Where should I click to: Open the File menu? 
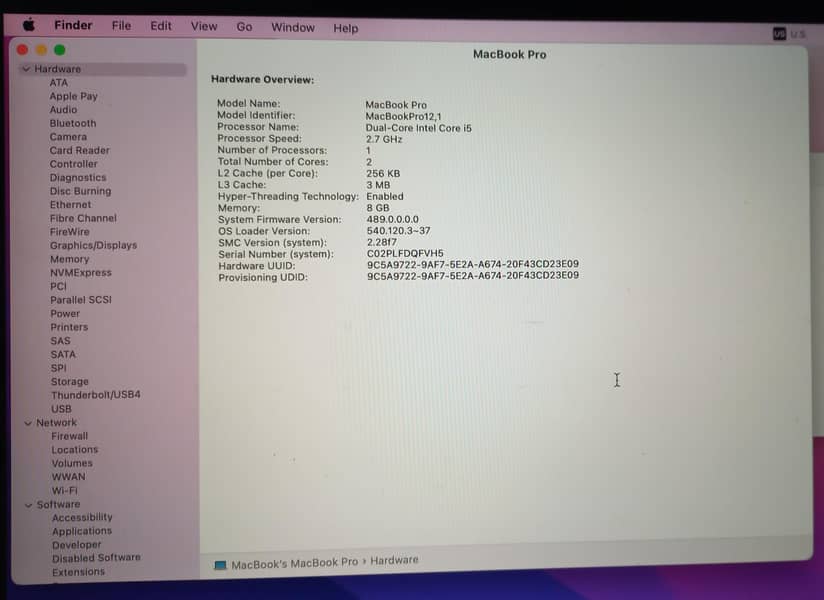coord(121,26)
